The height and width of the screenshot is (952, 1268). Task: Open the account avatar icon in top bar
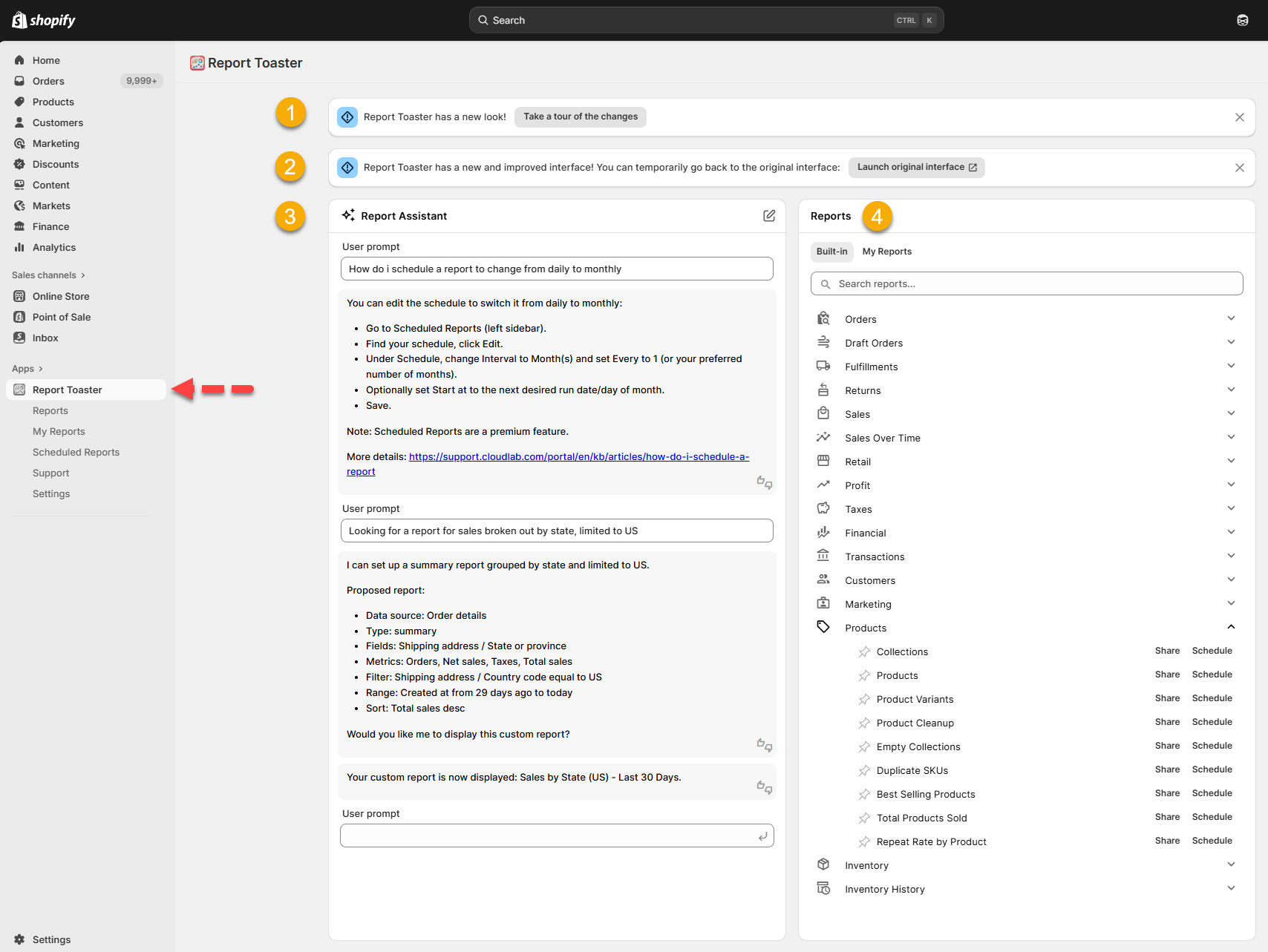[1242, 20]
